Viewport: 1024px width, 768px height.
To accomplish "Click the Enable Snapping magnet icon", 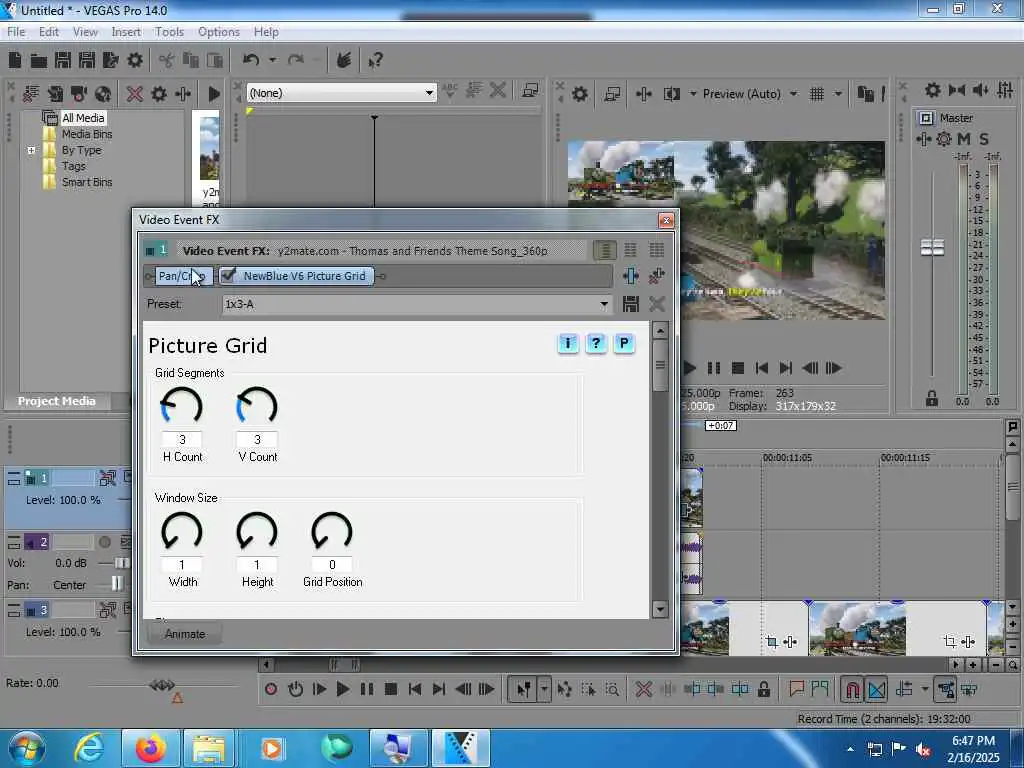I will 852,689.
